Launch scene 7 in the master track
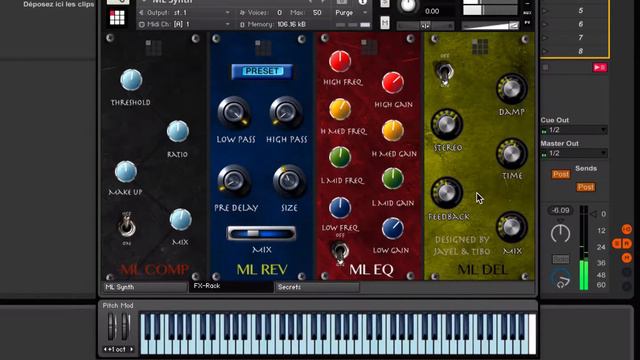 pyautogui.click(x=546, y=38)
